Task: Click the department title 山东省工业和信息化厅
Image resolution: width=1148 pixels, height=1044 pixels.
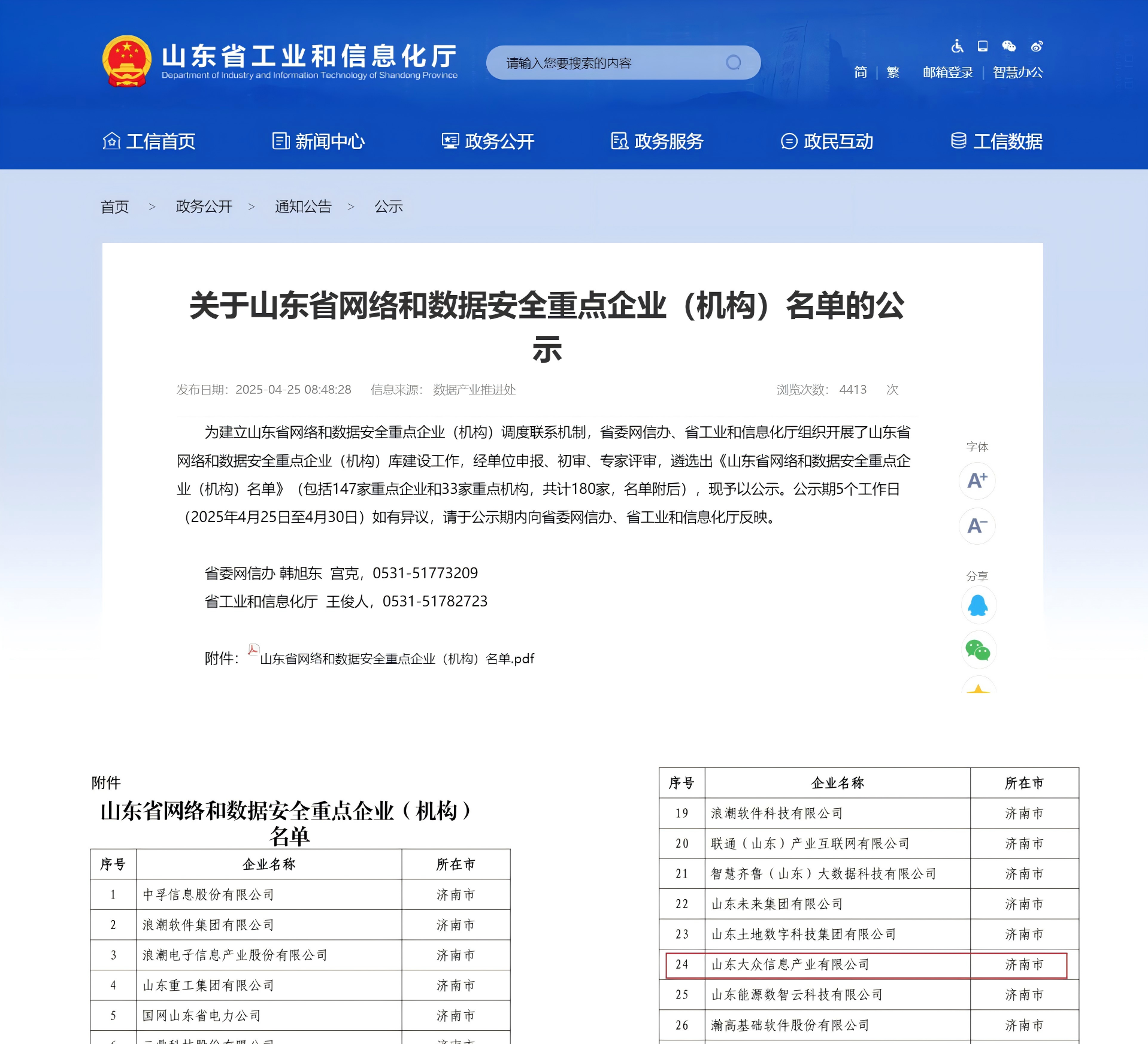Action: (x=309, y=56)
